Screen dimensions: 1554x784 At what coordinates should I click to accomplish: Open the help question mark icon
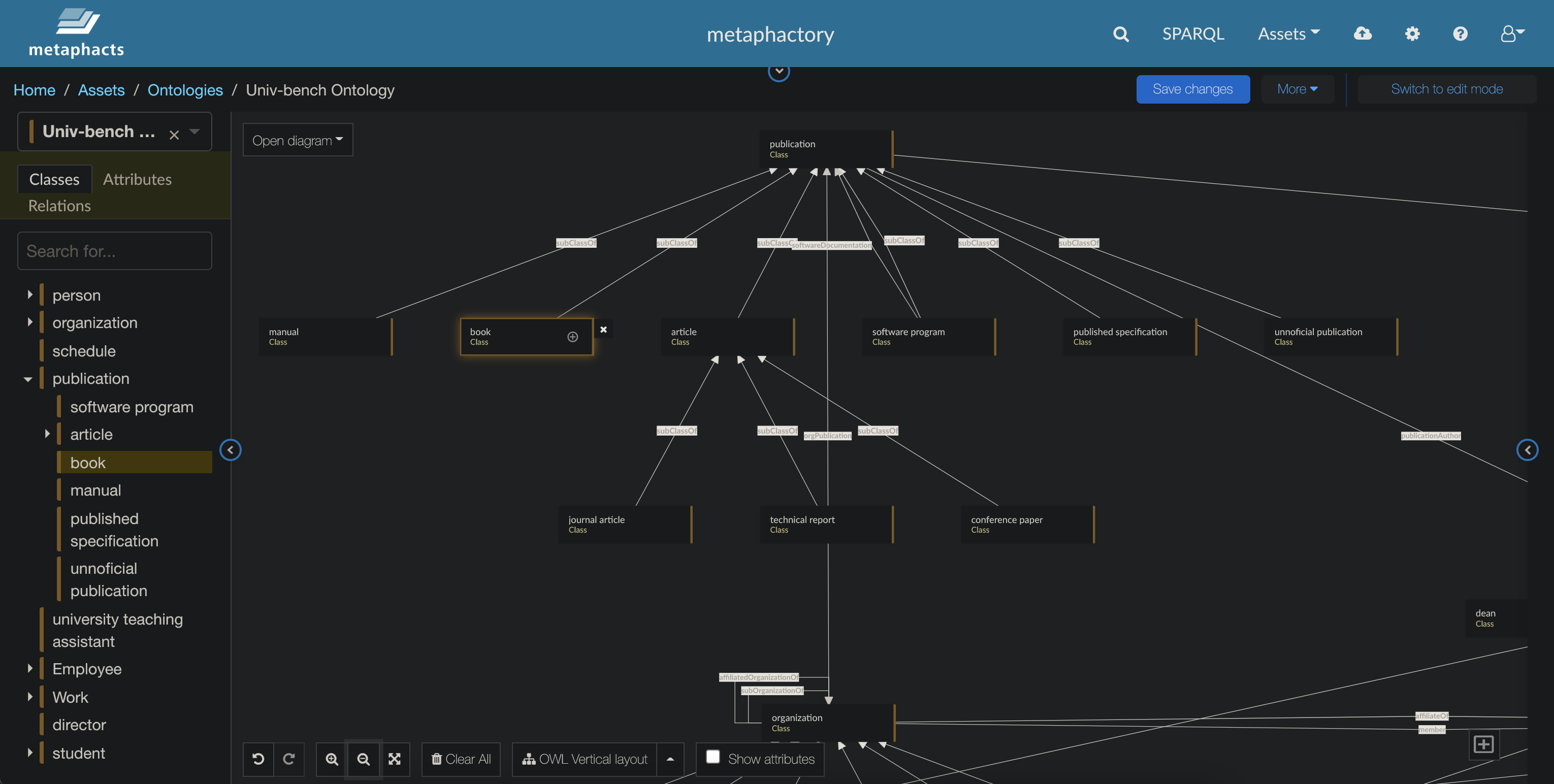click(1460, 34)
